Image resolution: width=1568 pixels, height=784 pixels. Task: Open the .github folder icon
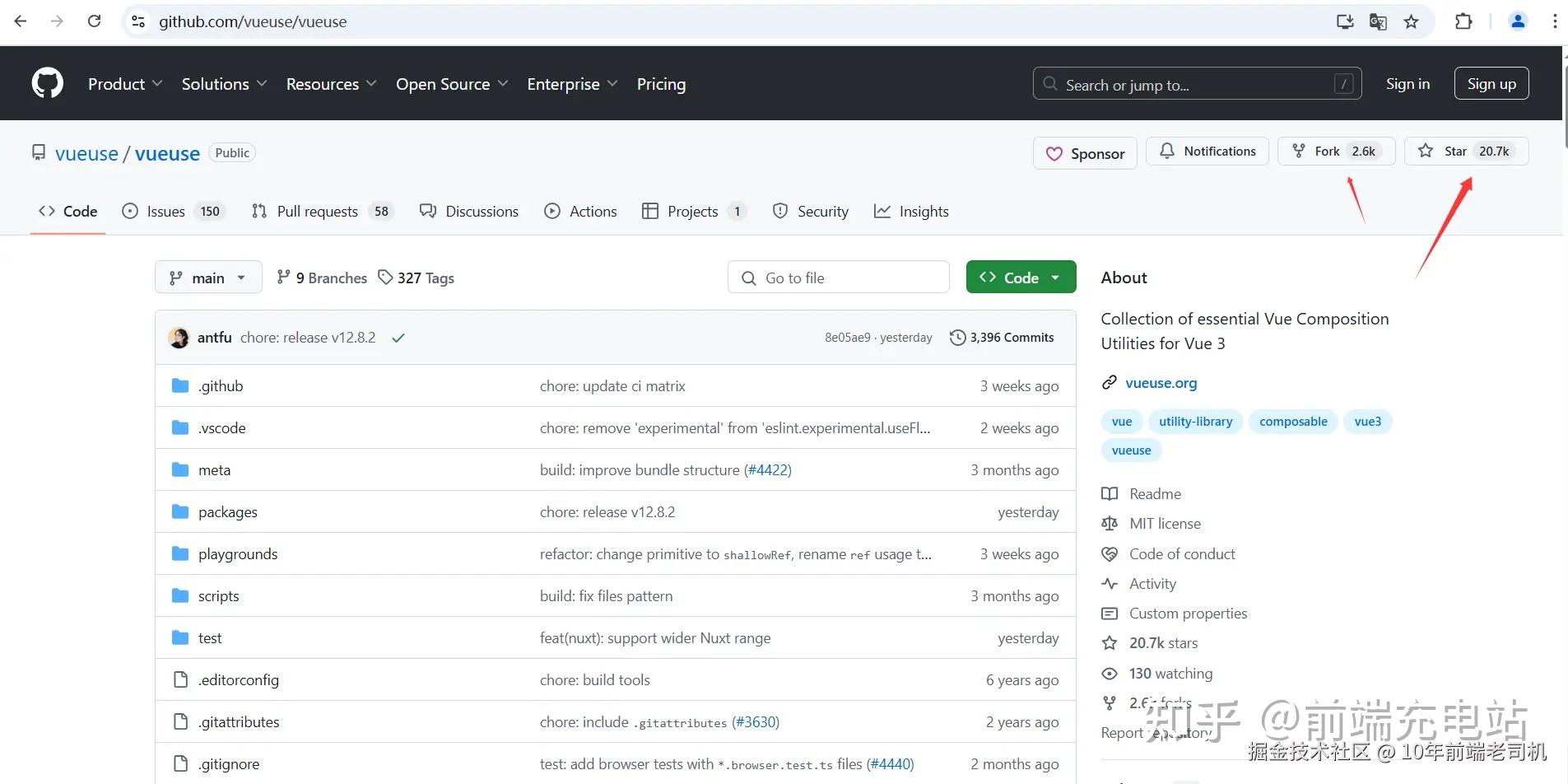(180, 385)
